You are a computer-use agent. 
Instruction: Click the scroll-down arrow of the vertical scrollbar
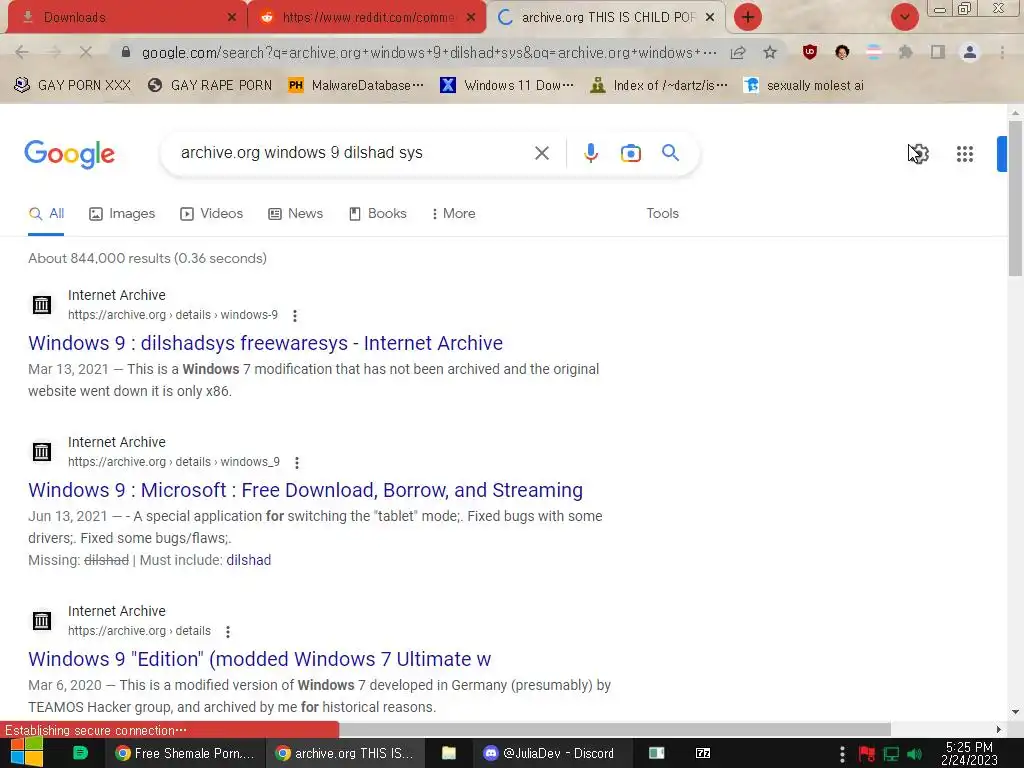tap(1015, 712)
